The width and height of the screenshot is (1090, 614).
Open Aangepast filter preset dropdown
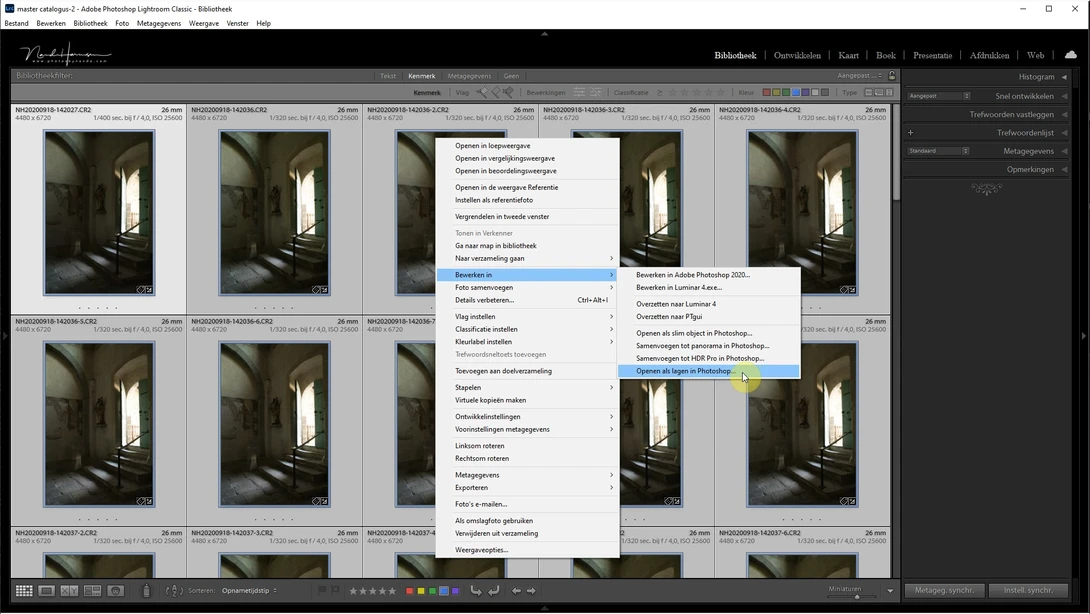click(859, 76)
